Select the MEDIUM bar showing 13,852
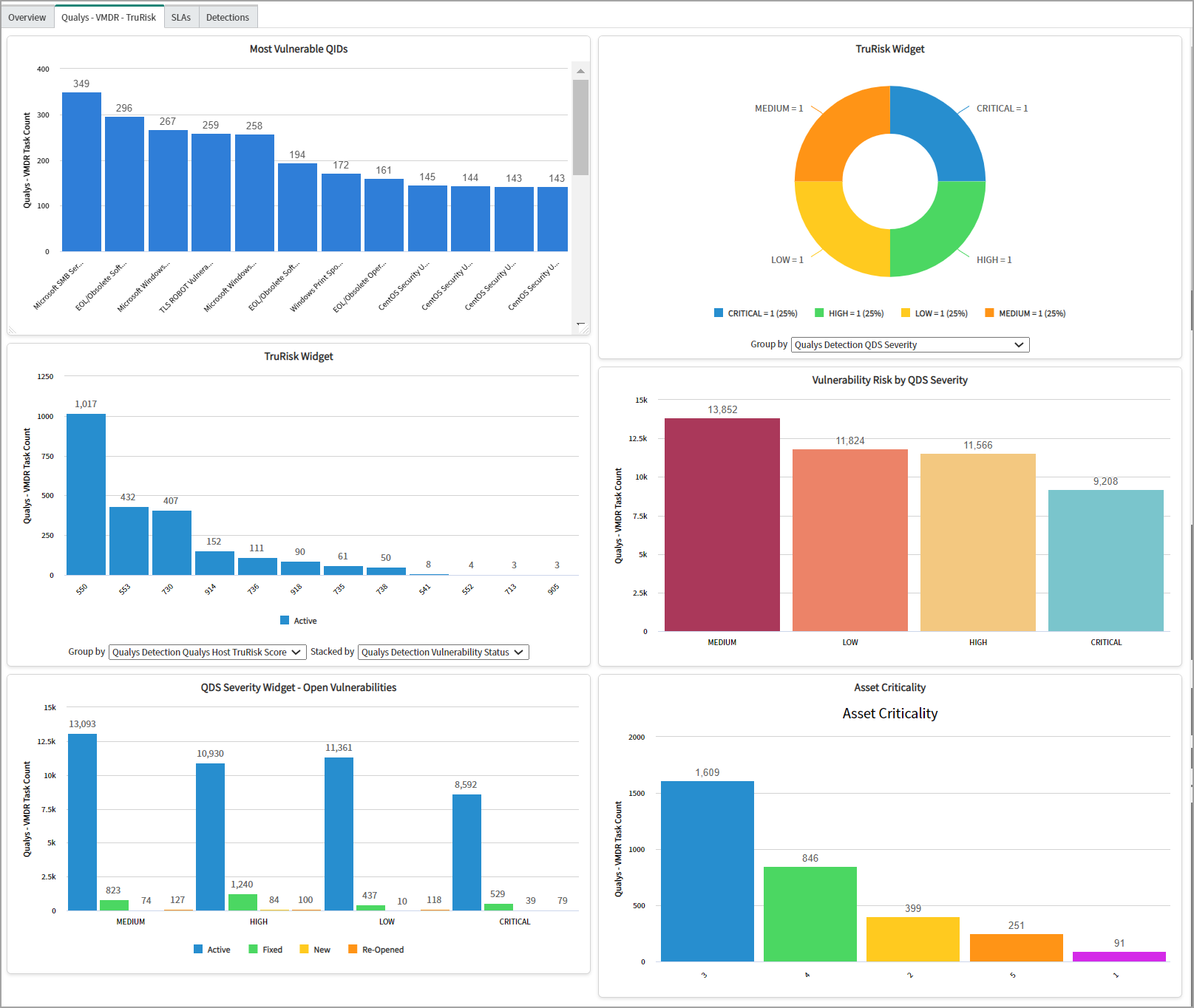The height and width of the screenshot is (1008, 1194). click(x=722, y=525)
